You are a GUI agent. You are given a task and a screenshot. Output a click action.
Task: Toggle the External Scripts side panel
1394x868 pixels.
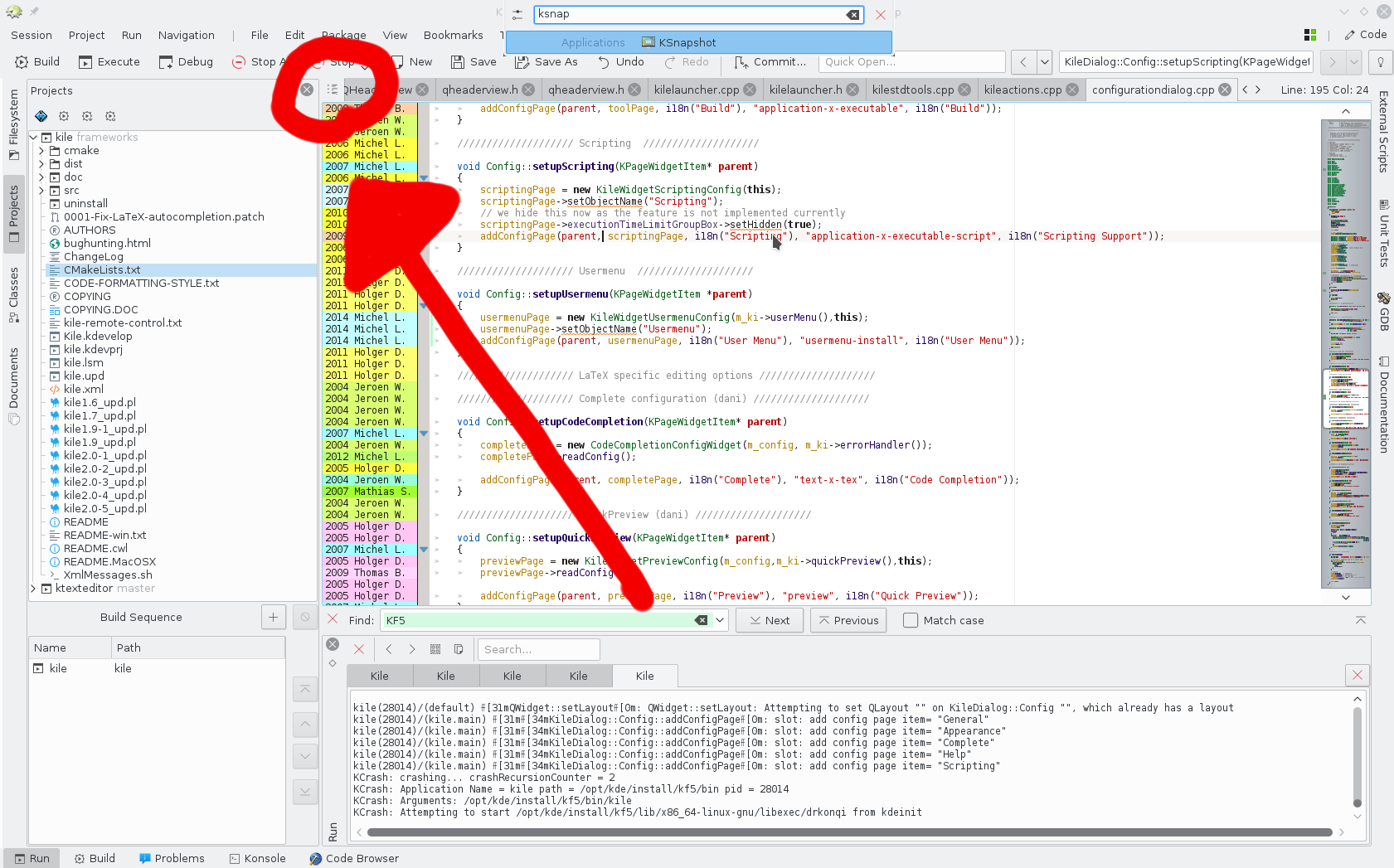[x=1383, y=132]
